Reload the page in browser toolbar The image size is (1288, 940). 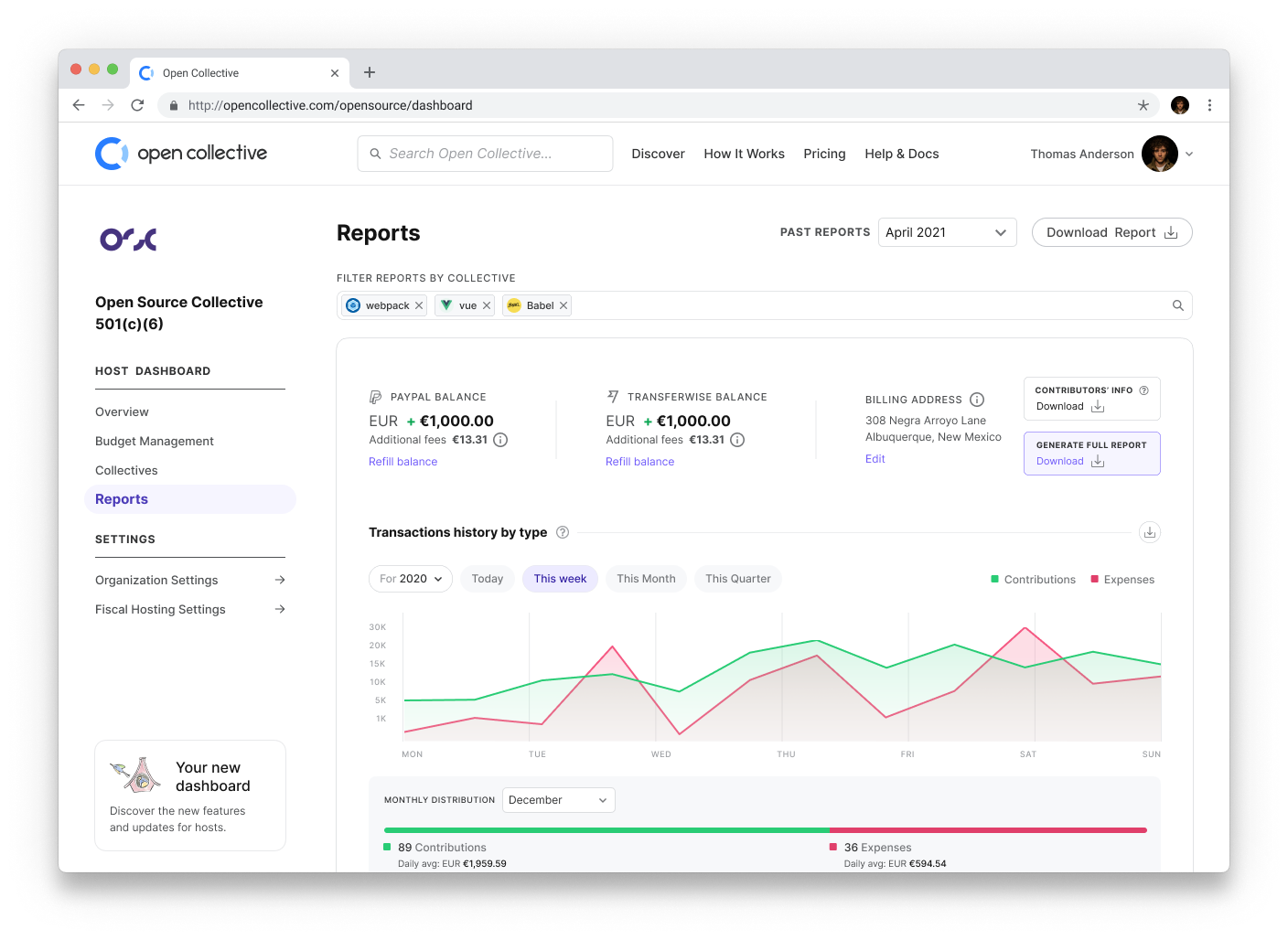click(137, 105)
